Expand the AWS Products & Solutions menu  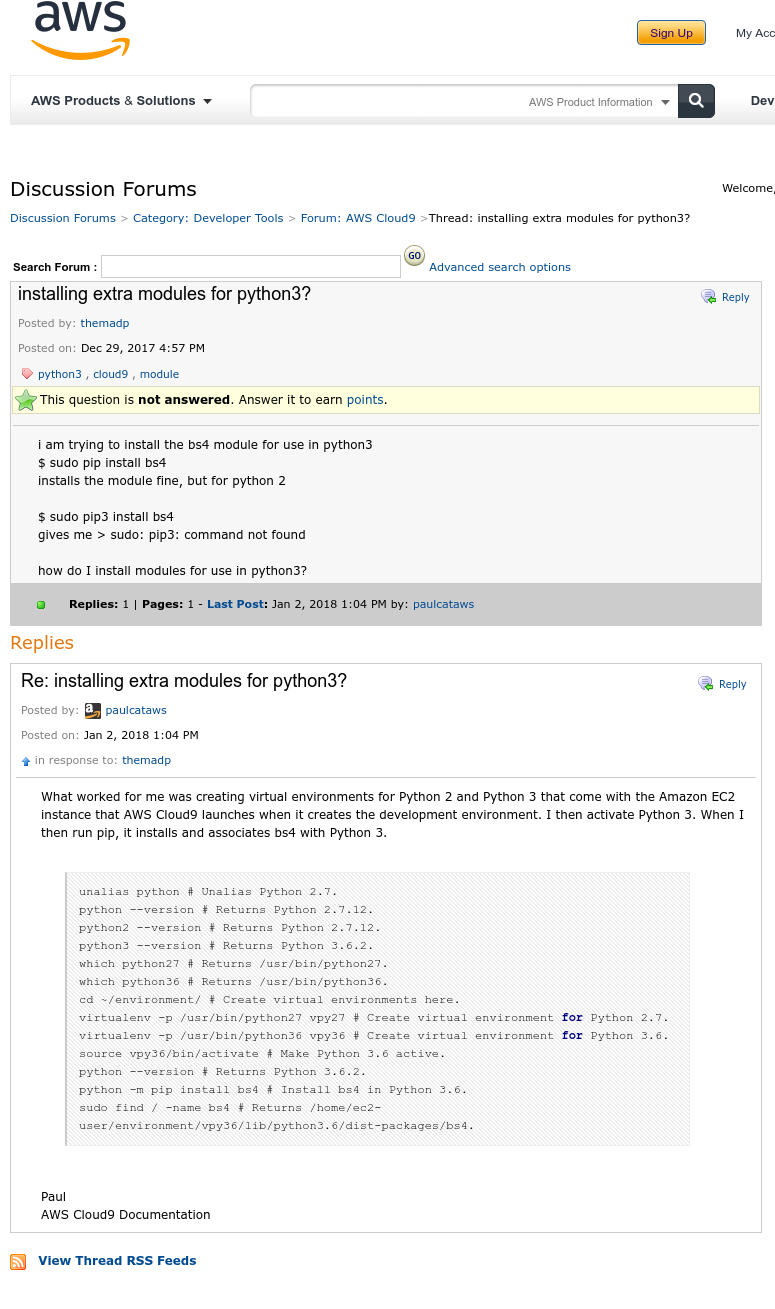tap(121, 101)
